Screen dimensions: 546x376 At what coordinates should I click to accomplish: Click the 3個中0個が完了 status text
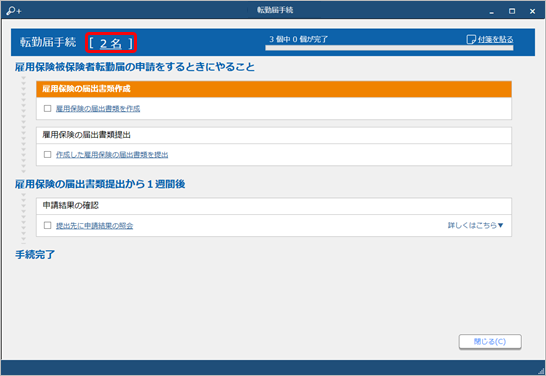[x=298, y=39]
